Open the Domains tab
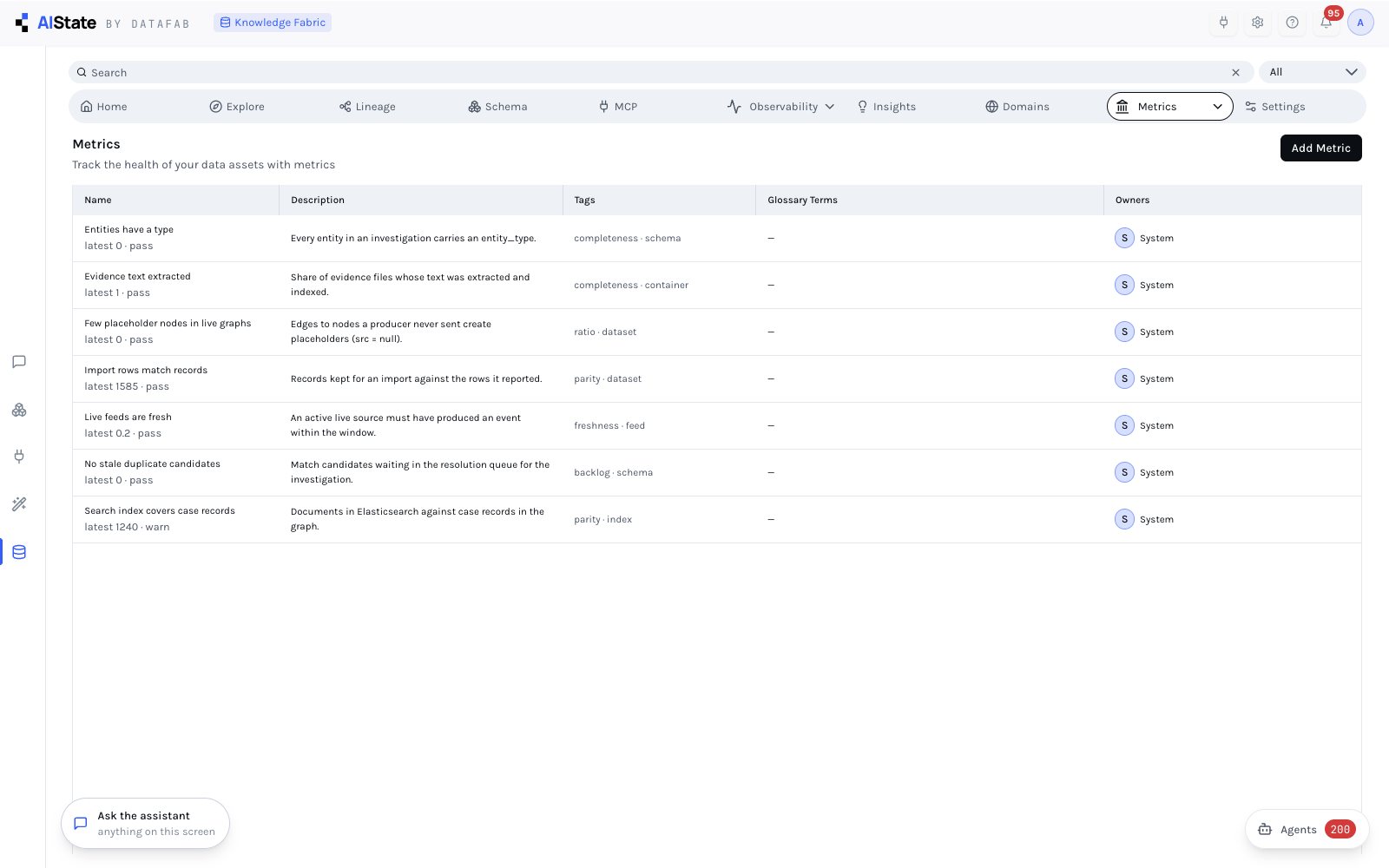The image size is (1389, 868). coord(1017,107)
